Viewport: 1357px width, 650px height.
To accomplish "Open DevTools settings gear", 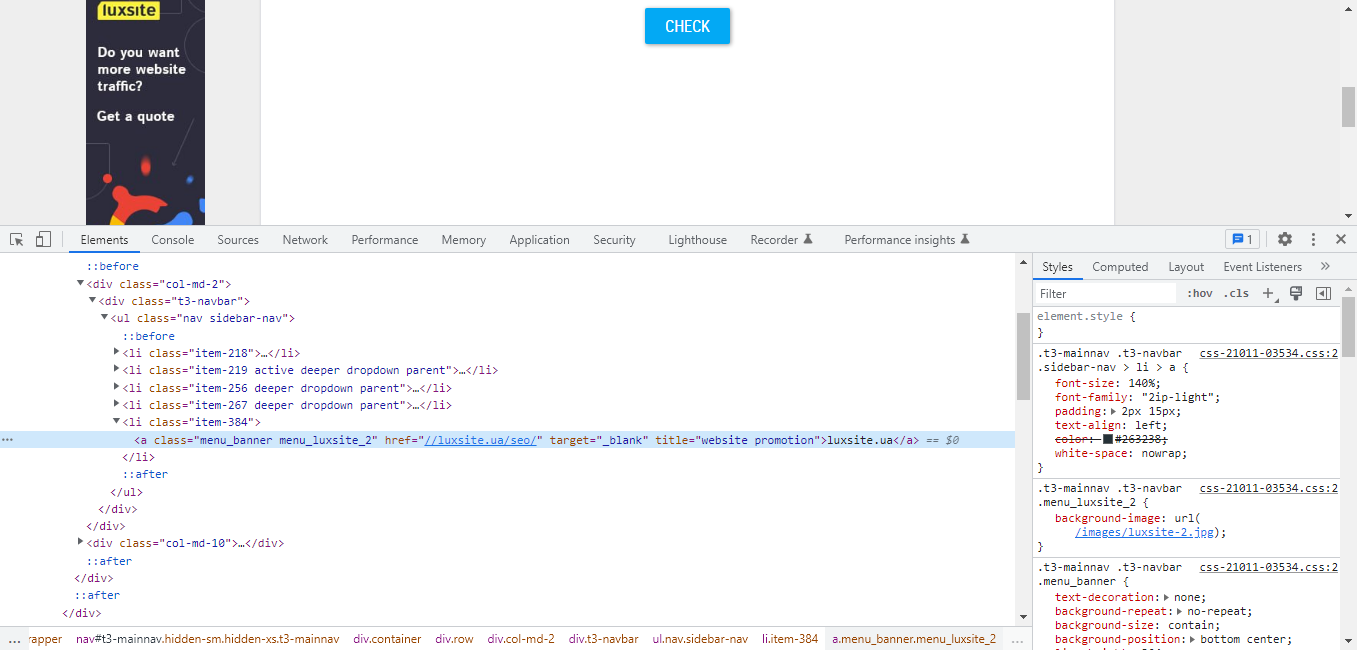I will (x=1284, y=239).
